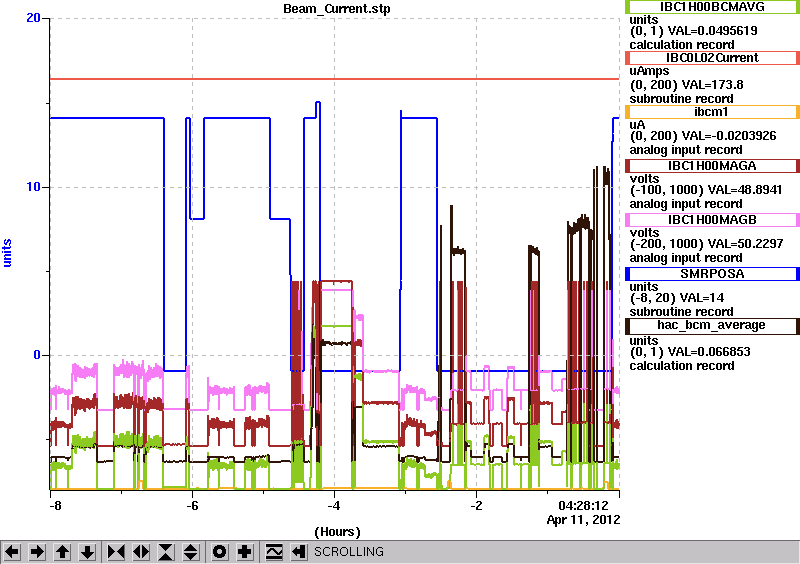
Task: Click the plus icon in the toolbar
Action: (245, 552)
